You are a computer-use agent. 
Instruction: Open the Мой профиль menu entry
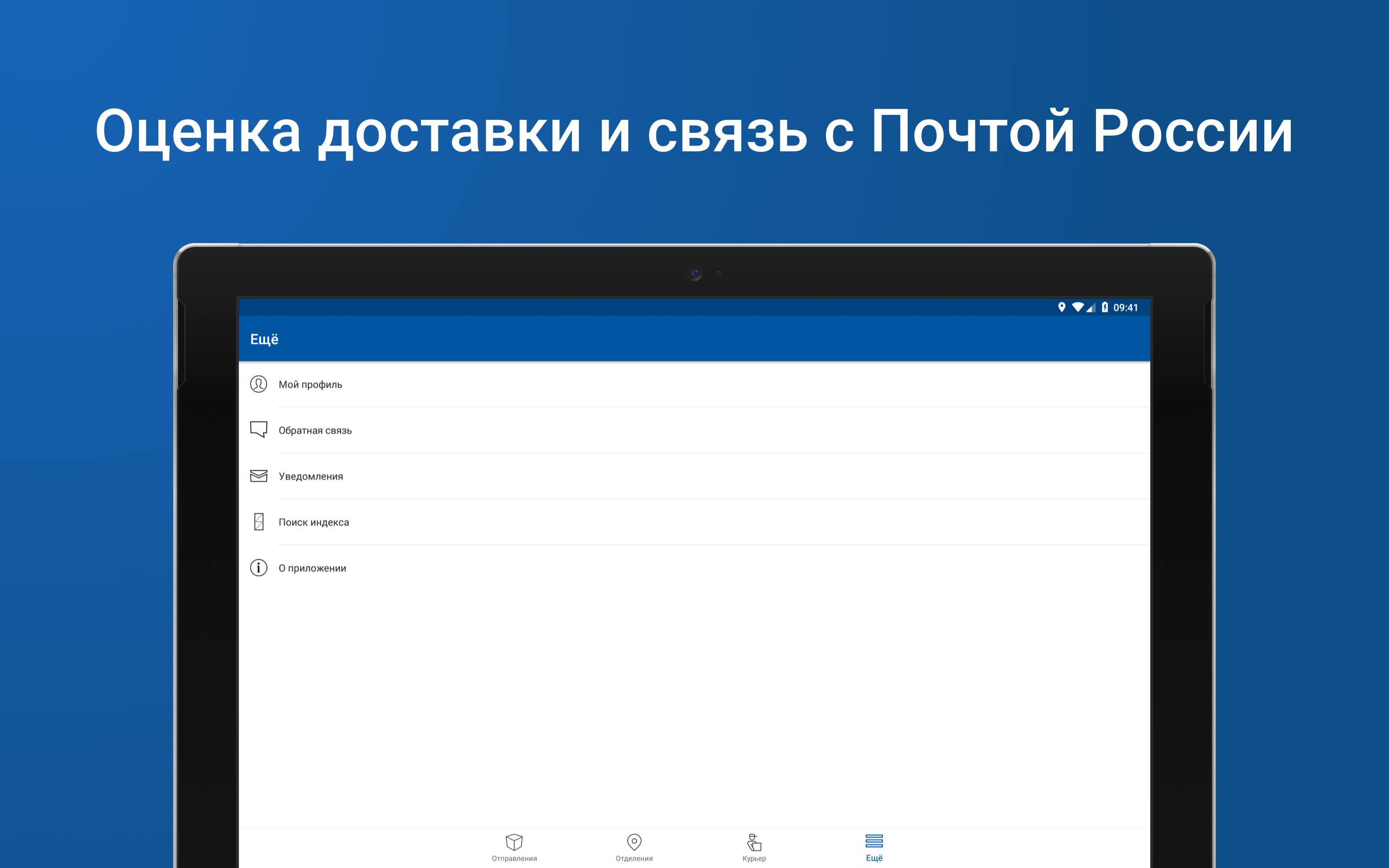pos(694,384)
